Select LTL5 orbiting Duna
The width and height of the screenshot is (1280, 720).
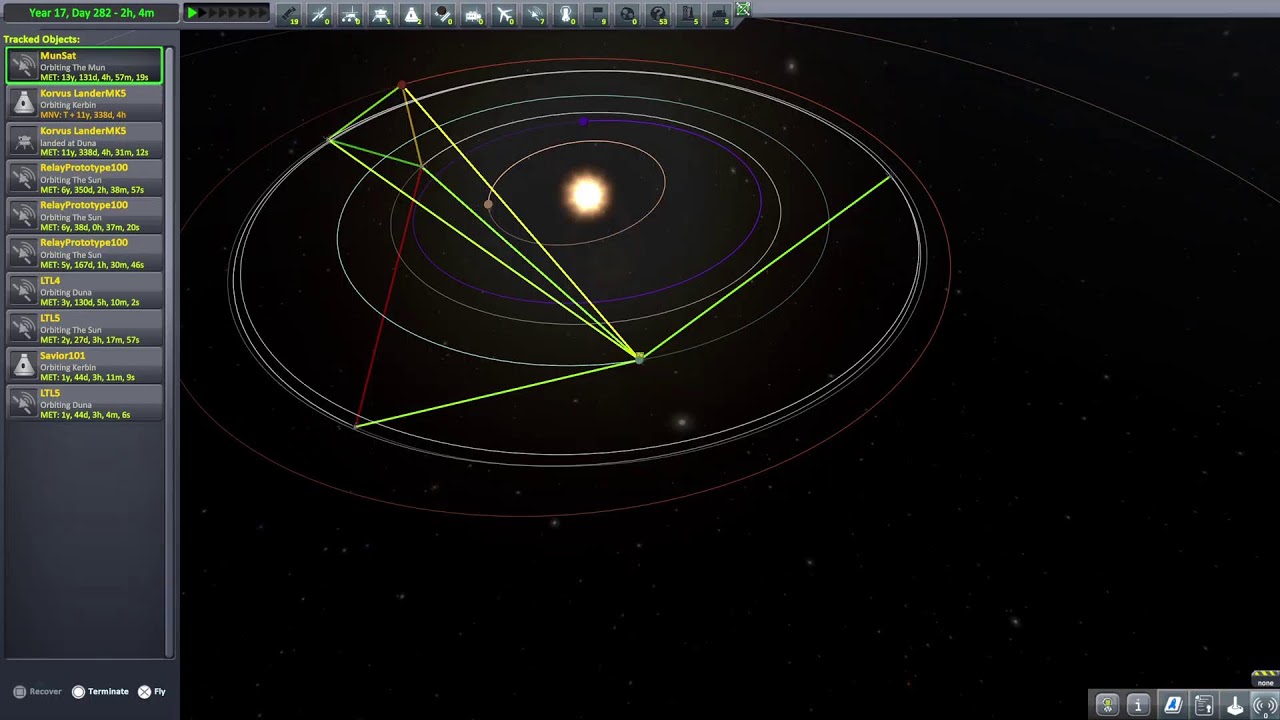coord(84,403)
